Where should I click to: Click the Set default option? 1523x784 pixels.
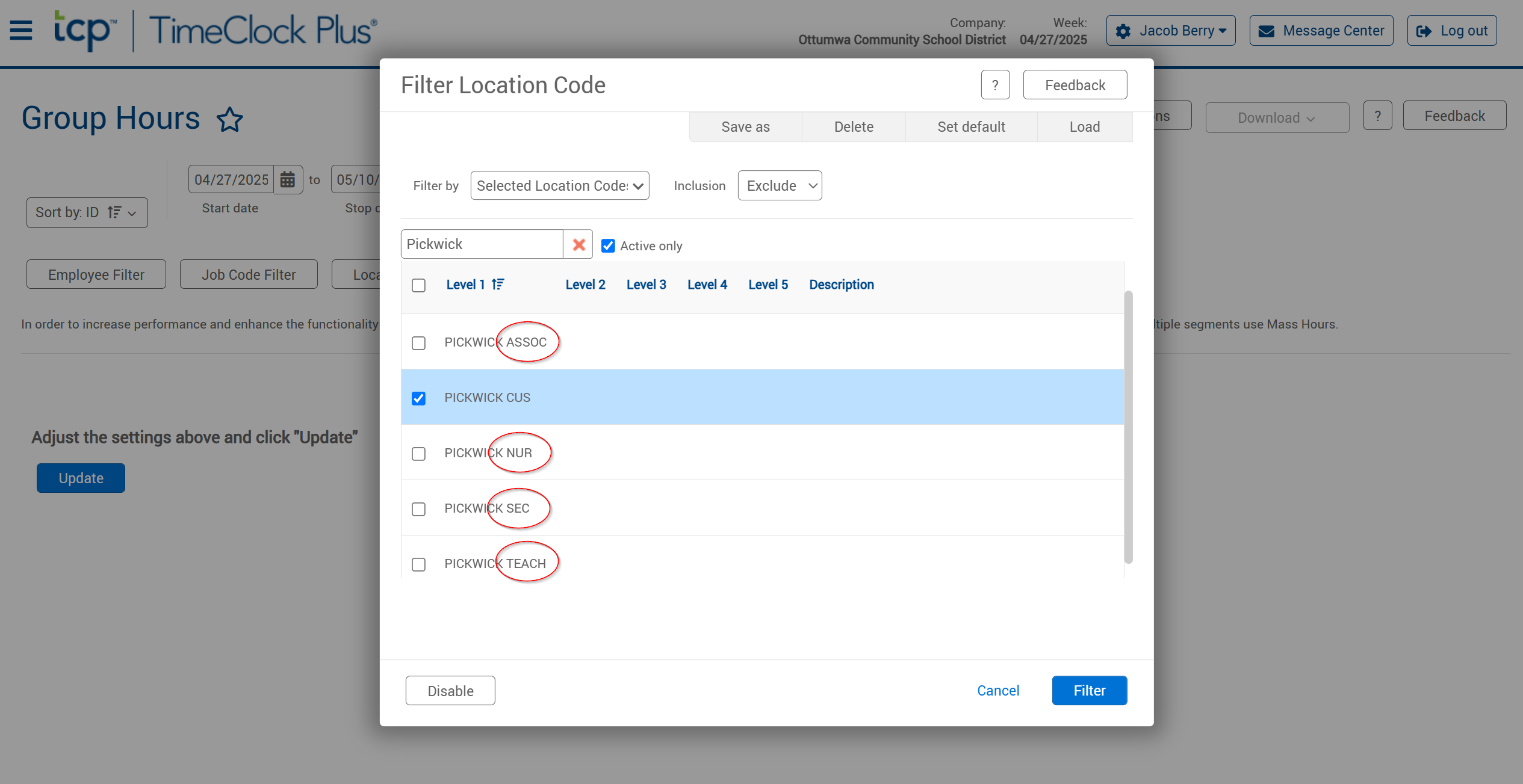[x=971, y=127]
